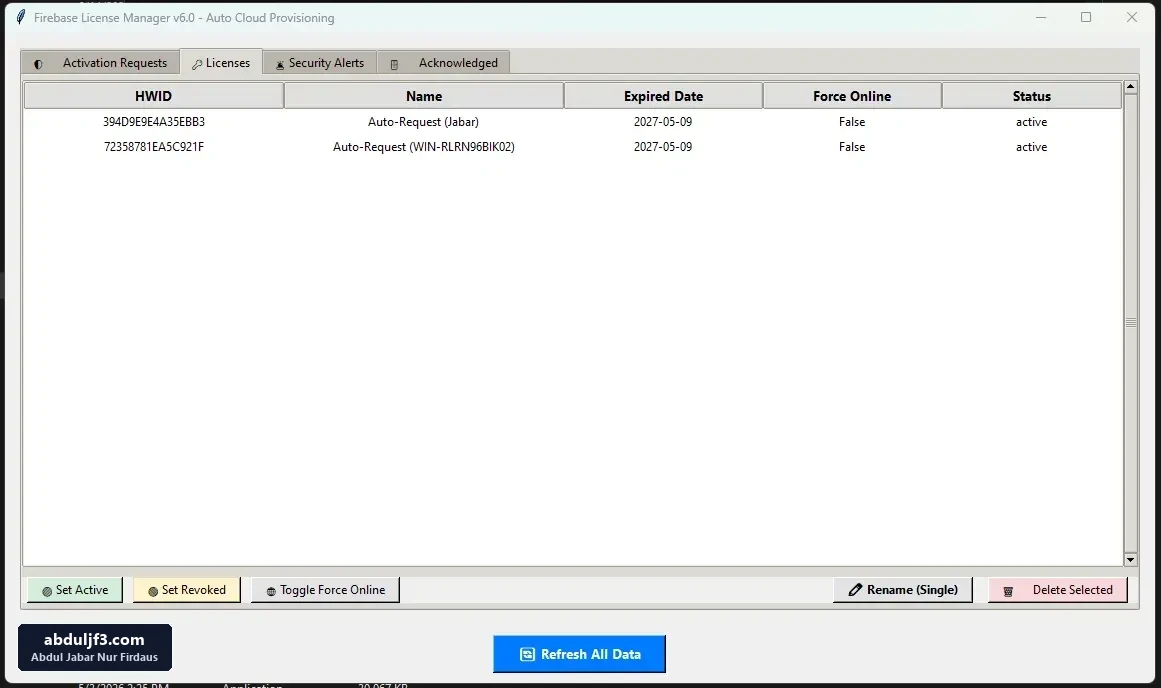
Task: Sort by the HWID column header
Action: [153, 96]
